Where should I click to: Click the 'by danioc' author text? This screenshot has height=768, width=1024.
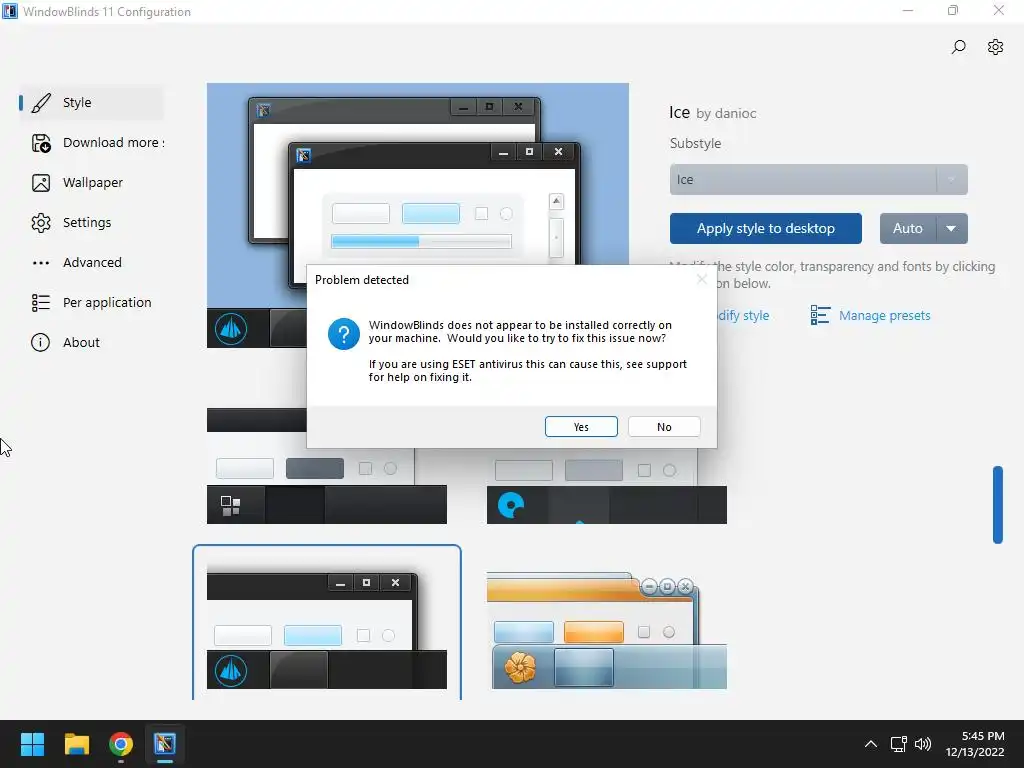tap(726, 114)
